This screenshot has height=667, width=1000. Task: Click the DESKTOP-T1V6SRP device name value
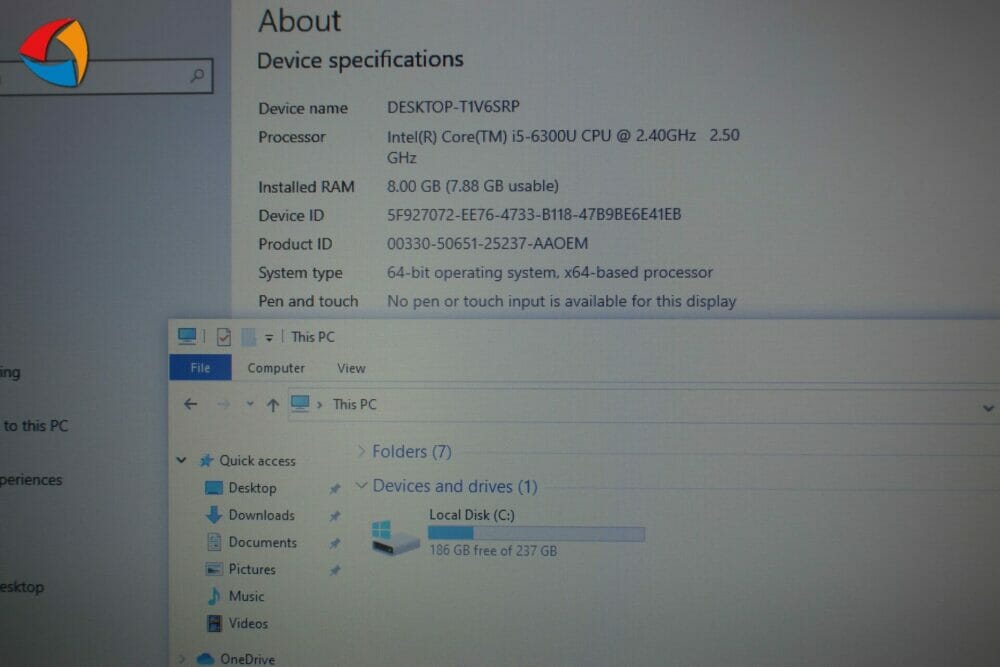tap(453, 106)
